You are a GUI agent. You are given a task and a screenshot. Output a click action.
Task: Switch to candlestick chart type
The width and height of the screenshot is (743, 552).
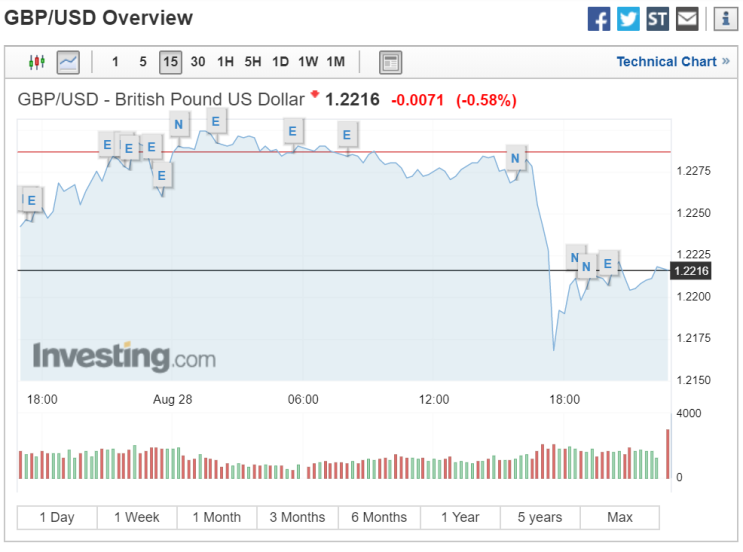click(37, 62)
